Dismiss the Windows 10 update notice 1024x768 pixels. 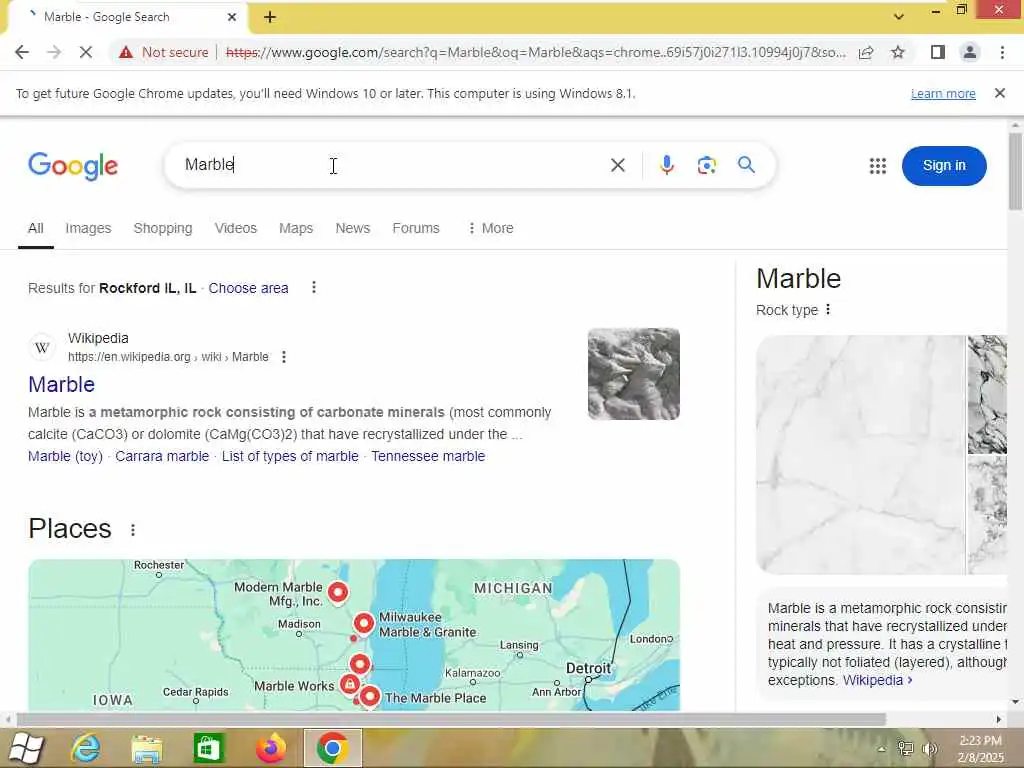tap(1000, 93)
